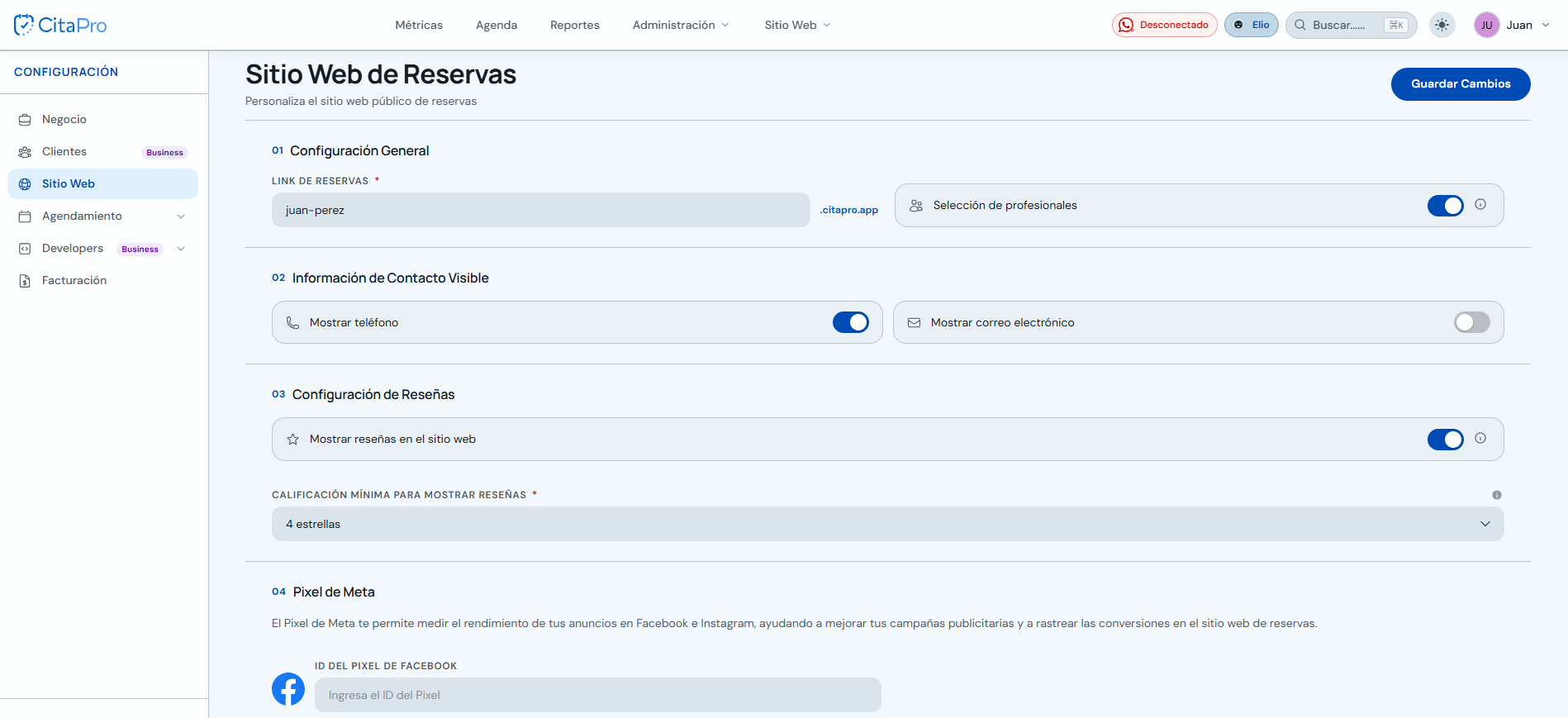Screen dimensions: 1568x718
Task: Expand Developers sidebar chevron
Action: (x=181, y=249)
